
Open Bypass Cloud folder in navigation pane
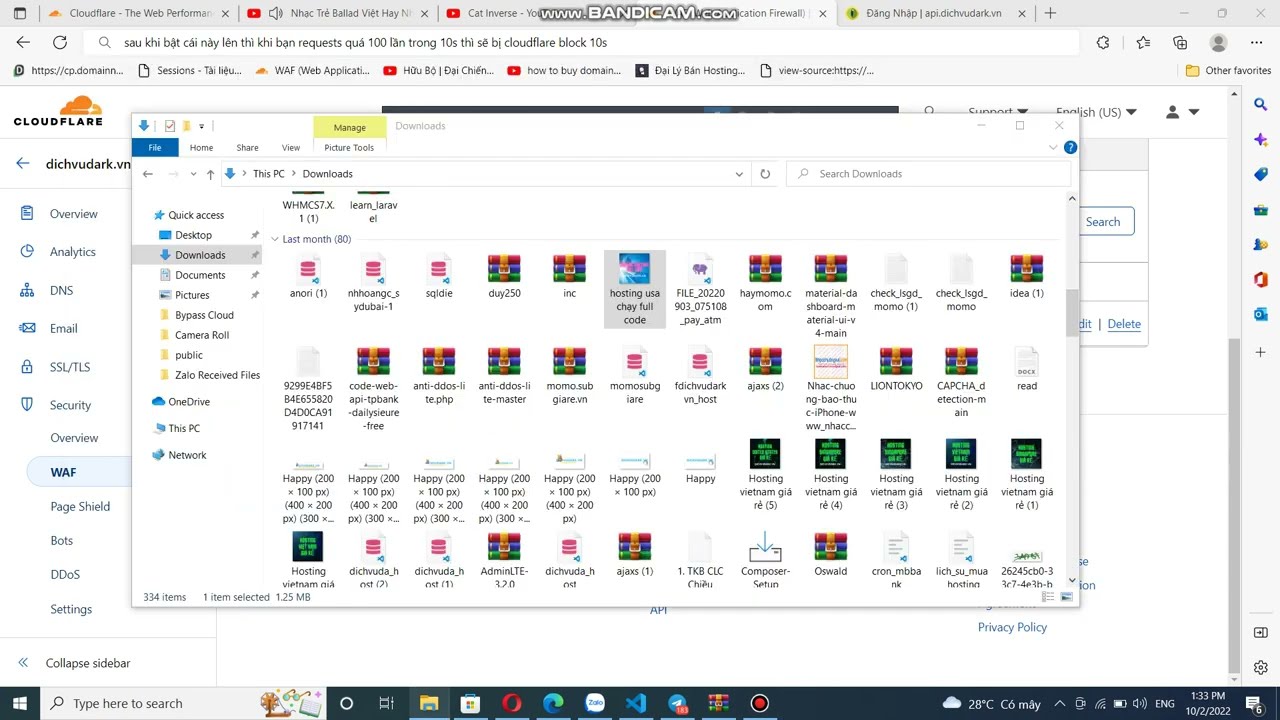coord(204,315)
